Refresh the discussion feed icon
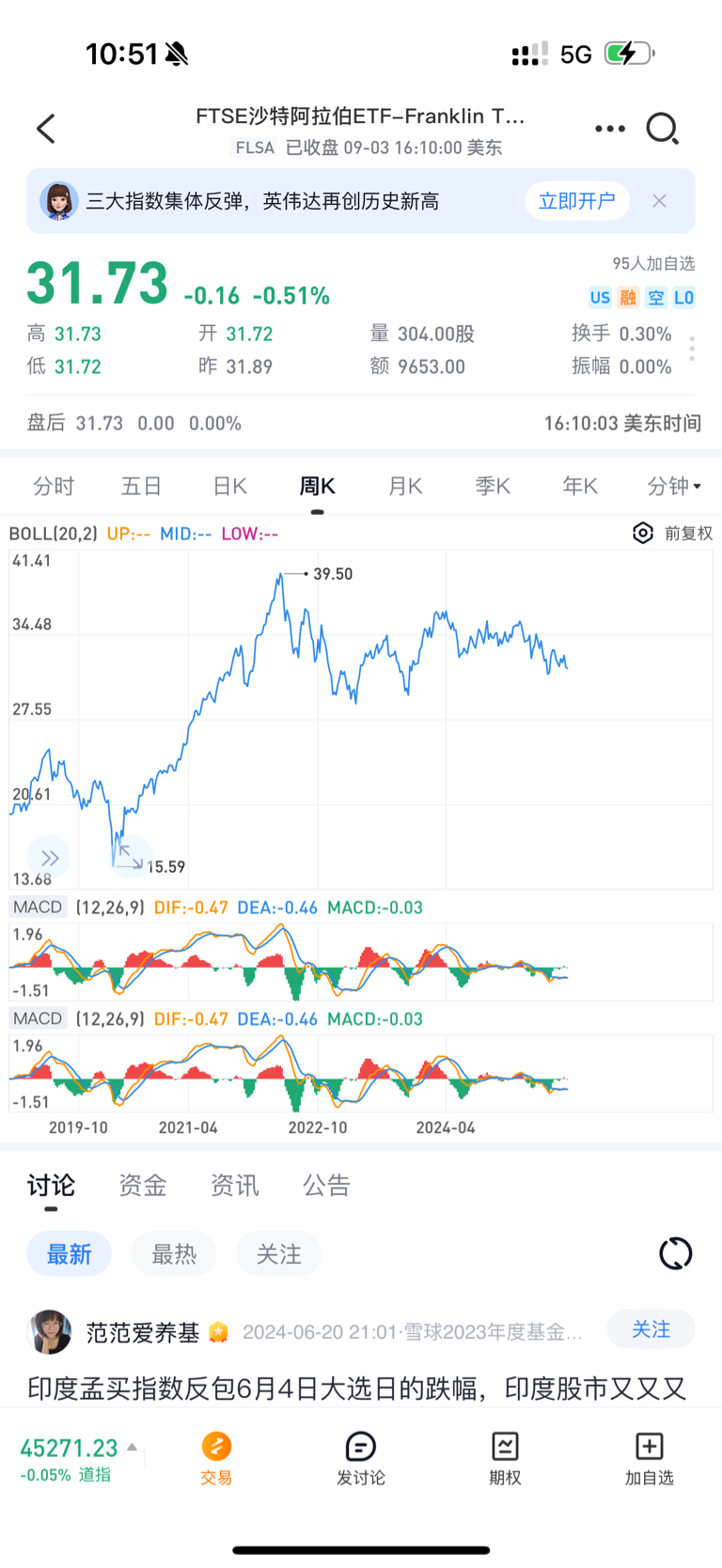 676,1253
